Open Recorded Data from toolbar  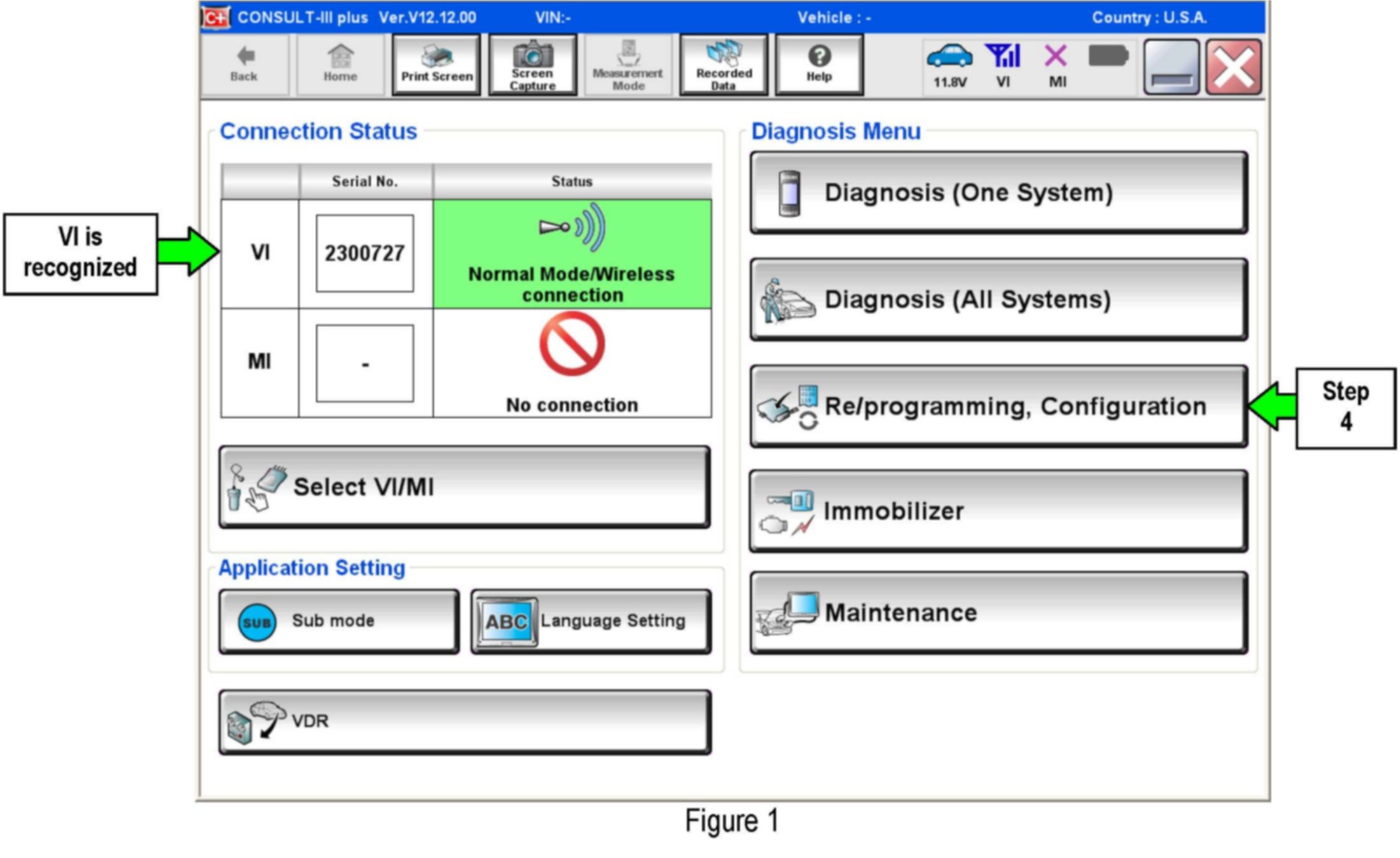[x=724, y=65]
